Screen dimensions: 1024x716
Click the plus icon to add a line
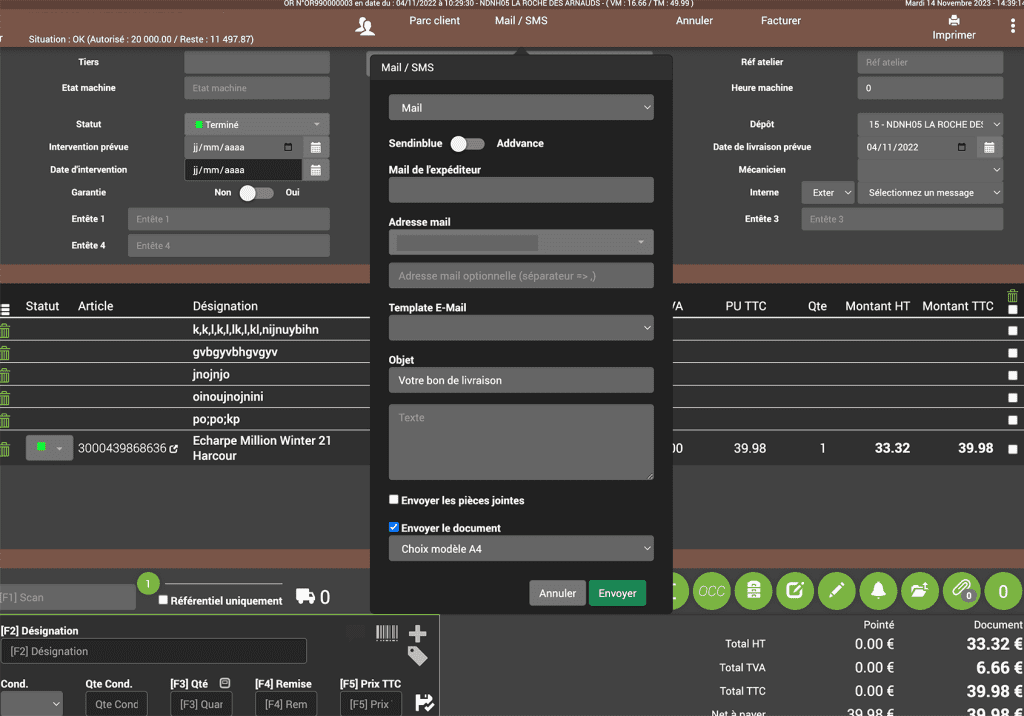pyautogui.click(x=417, y=633)
